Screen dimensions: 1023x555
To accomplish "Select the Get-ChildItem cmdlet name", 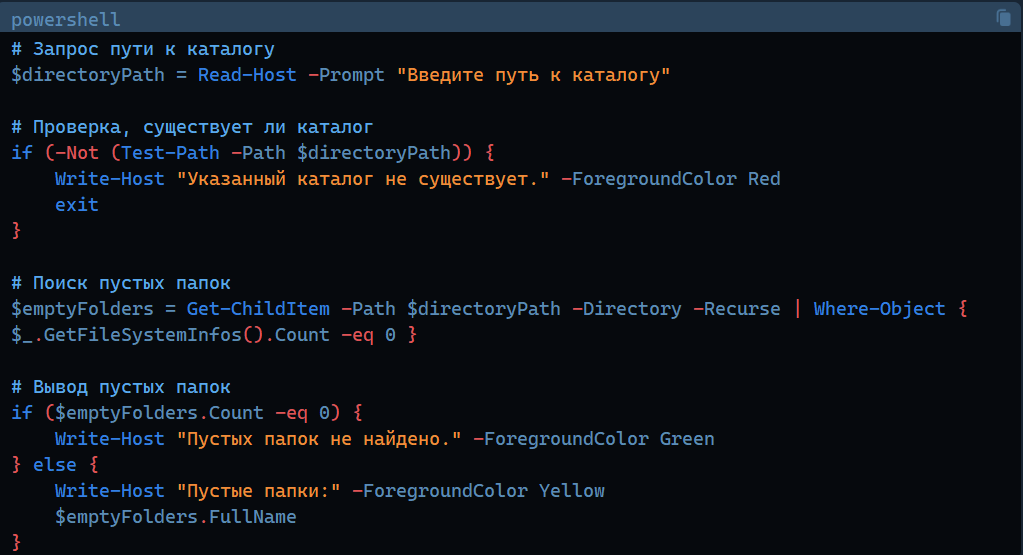I will [258, 308].
